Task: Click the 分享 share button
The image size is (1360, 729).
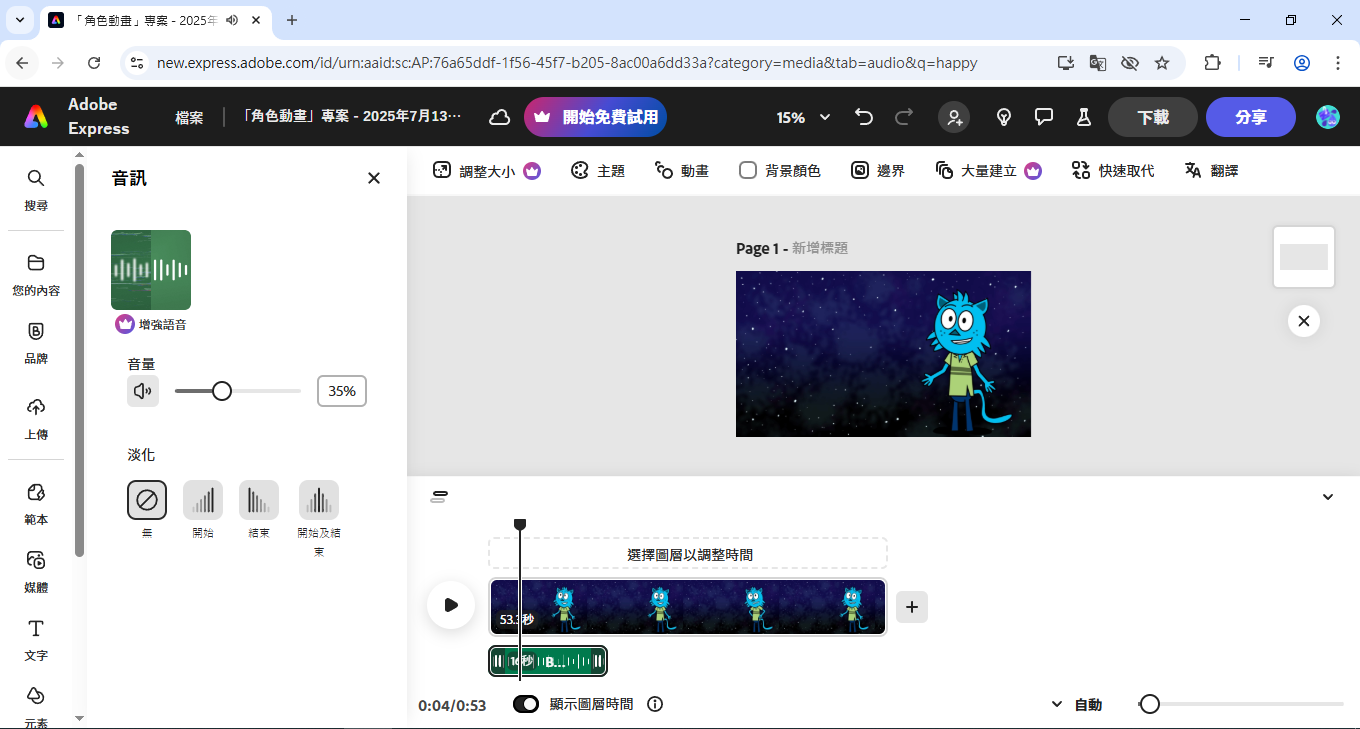Action: 1250,118
